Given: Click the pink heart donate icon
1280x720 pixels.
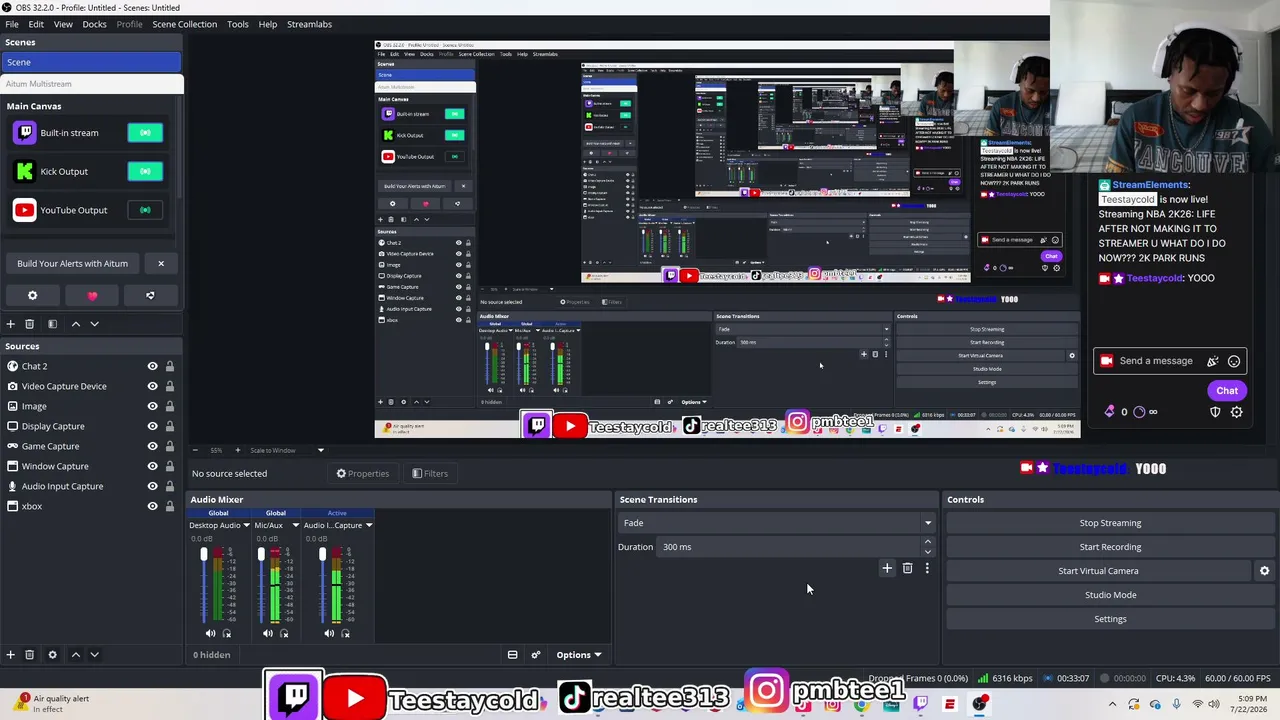Looking at the screenshot, I should click(x=92, y=295).
